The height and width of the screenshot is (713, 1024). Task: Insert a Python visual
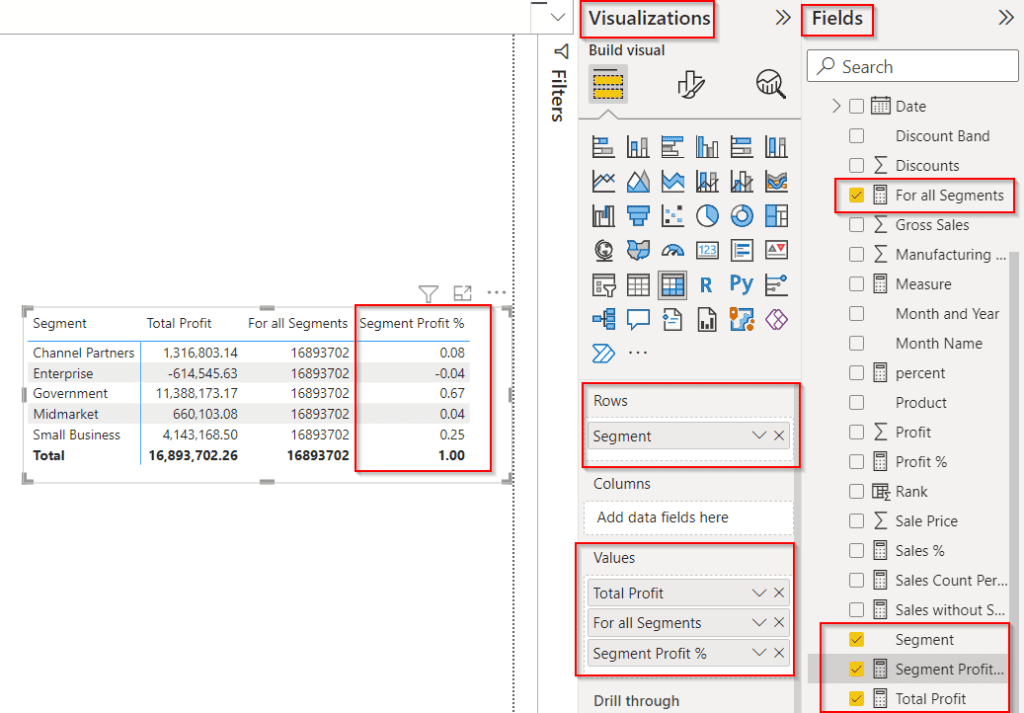pyautogui.click(x=741, y=285)
